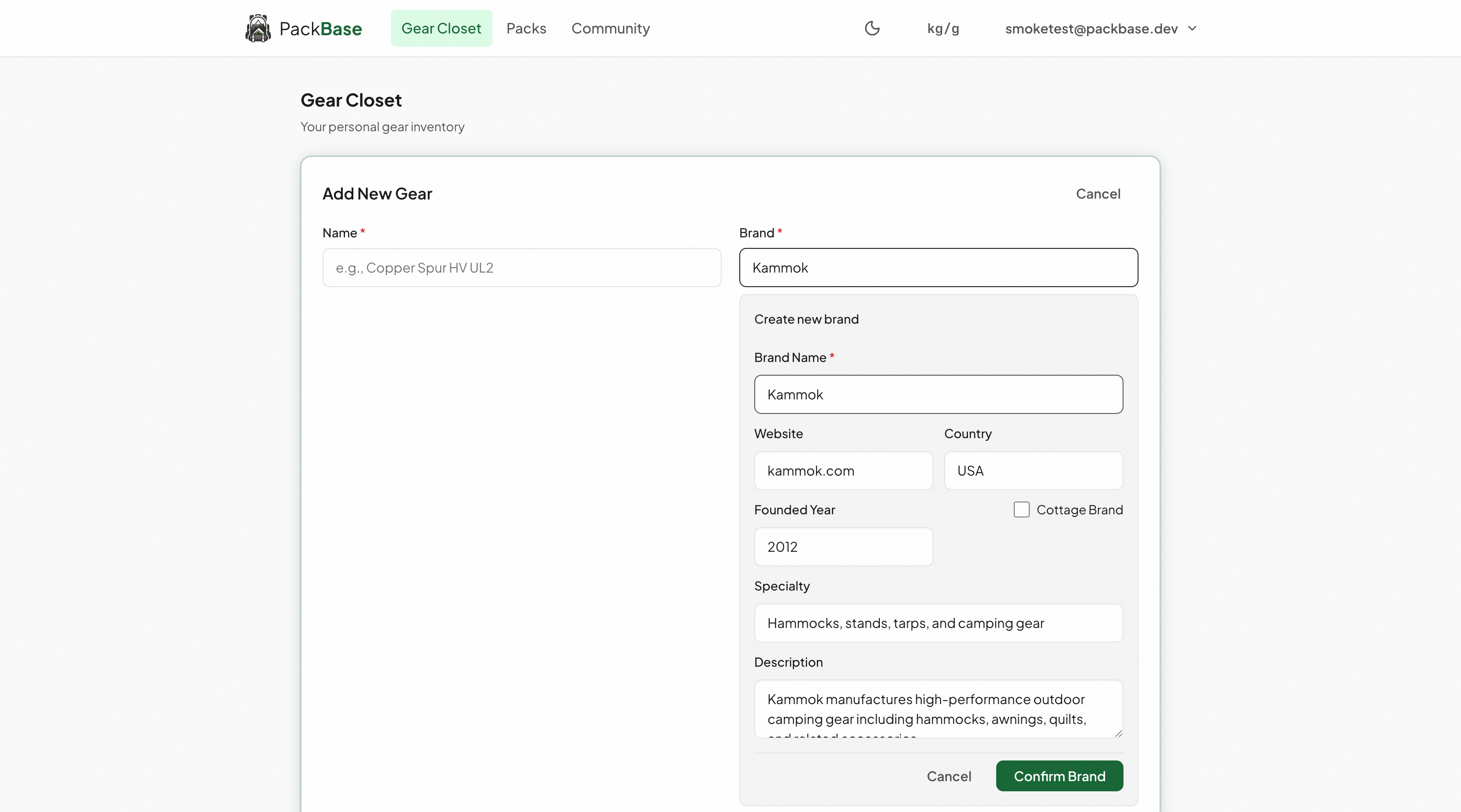Cancel the new brand creation

pos(949,776)
